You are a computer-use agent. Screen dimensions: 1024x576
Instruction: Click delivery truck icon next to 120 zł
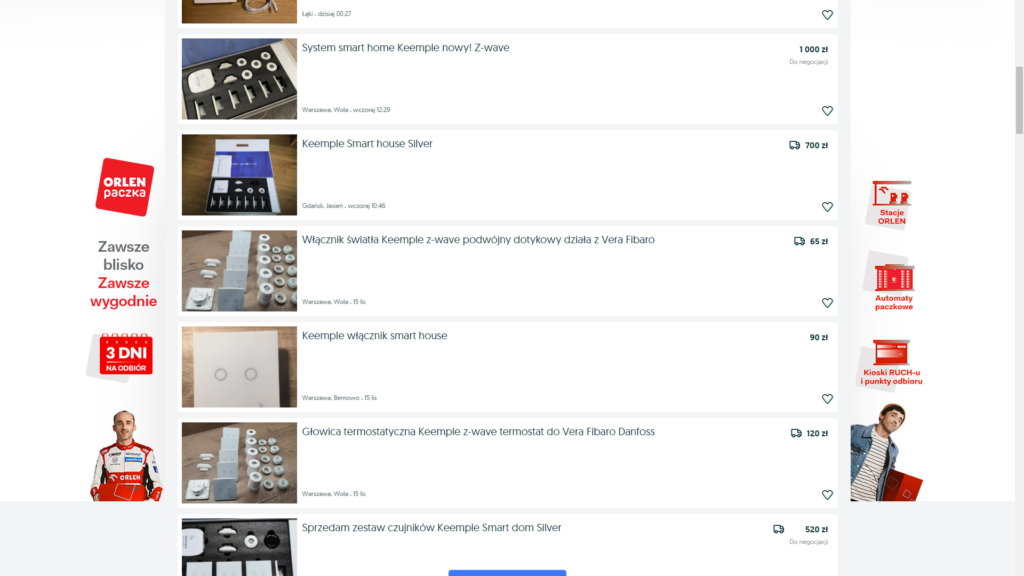796,434
